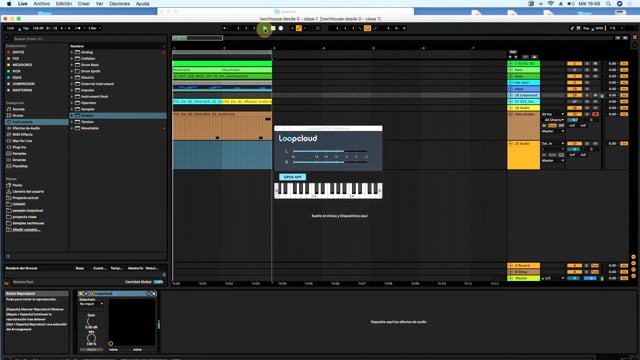Expand the Drum Rack instrument entry
The image size is (640, 360).
72,65
